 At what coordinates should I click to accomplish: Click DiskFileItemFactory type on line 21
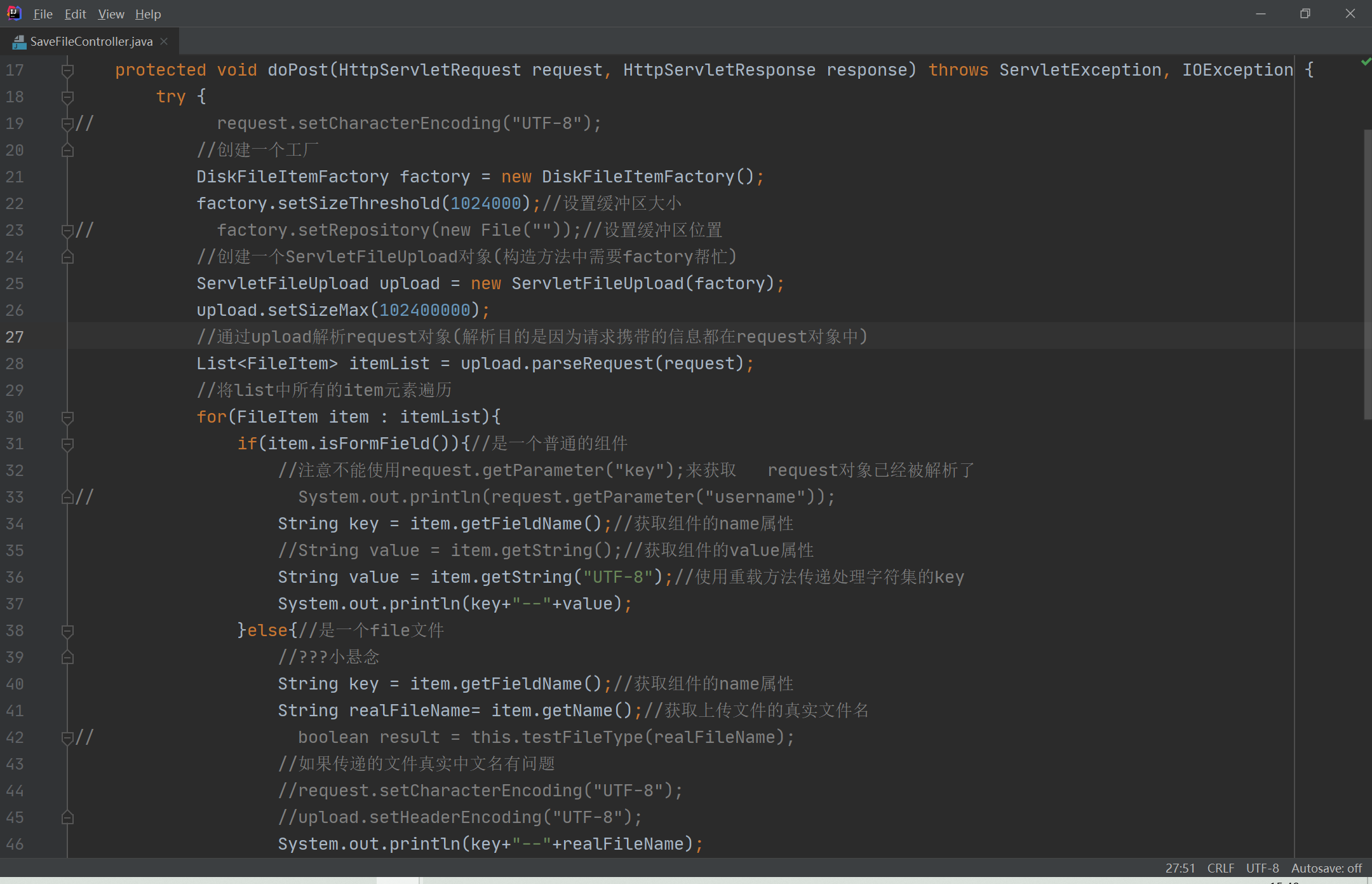pos(293,177)
